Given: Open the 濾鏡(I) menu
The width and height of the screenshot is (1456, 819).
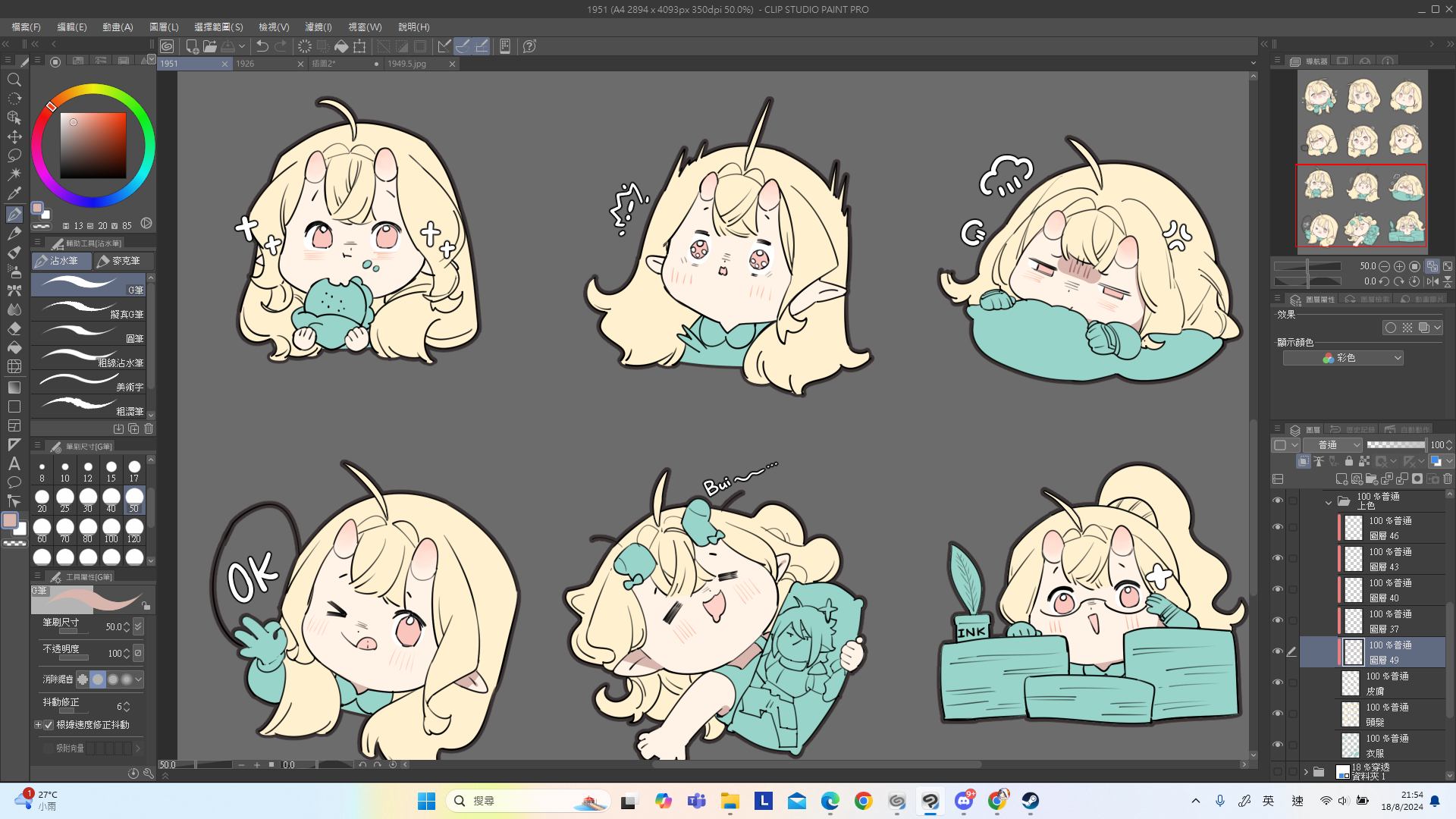Looking at the screenshot, I should [318, 27].
